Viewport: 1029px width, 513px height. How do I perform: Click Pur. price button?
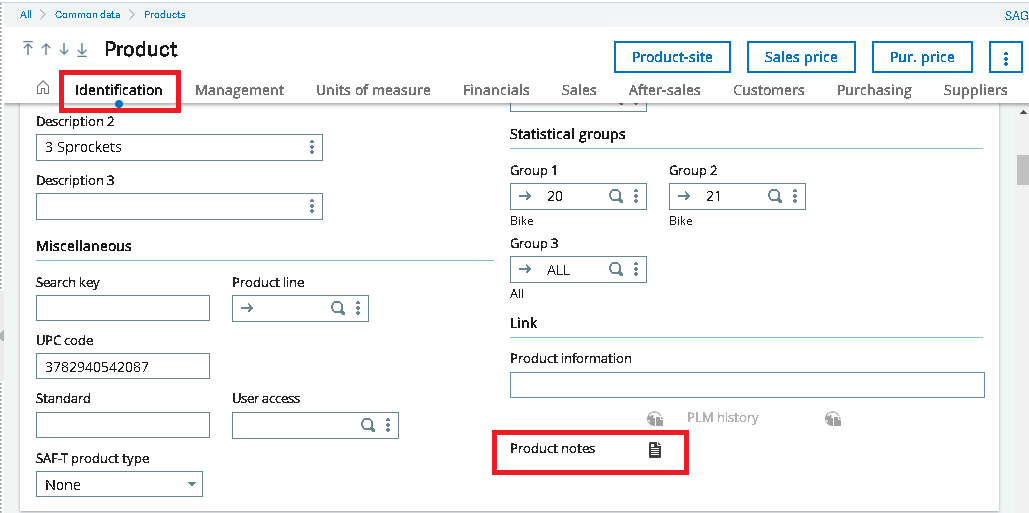click(922, 57)
